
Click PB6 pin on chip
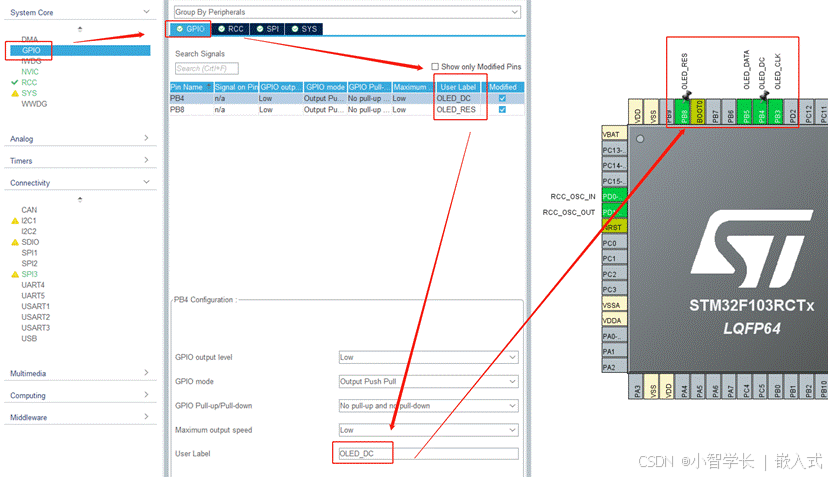pyautogui.click(x=731, y=112)
